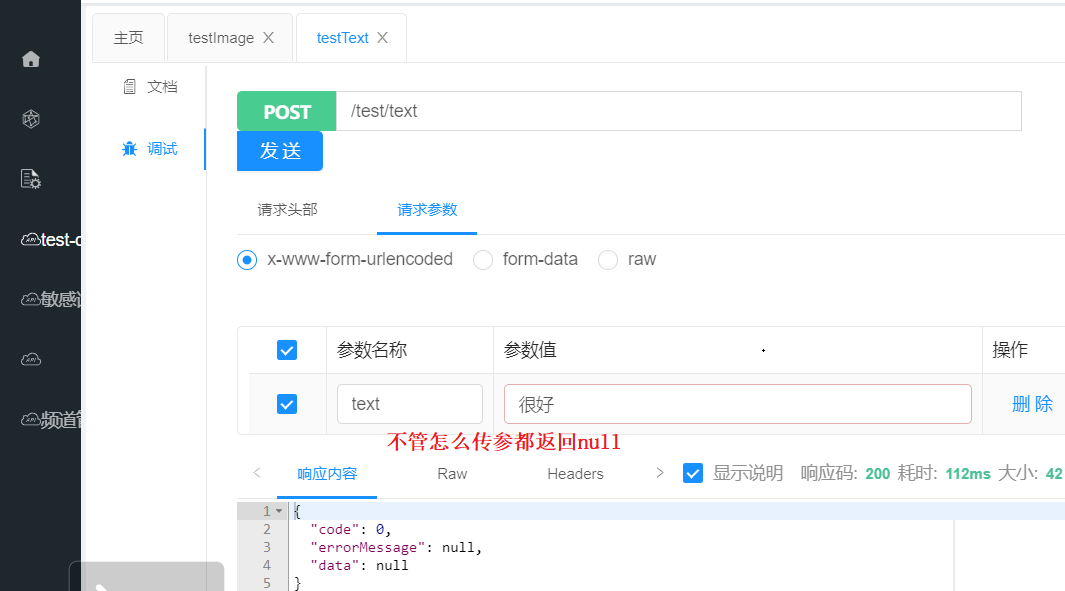Select the x-www-form-urlencoded radio button

(246, 259)
